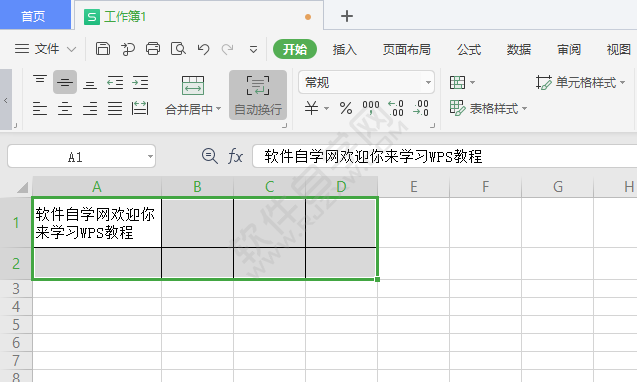This screenshot has height=382, width=637.
Task: Select the 工作簿1 document tab
Action: pos(199,15)
